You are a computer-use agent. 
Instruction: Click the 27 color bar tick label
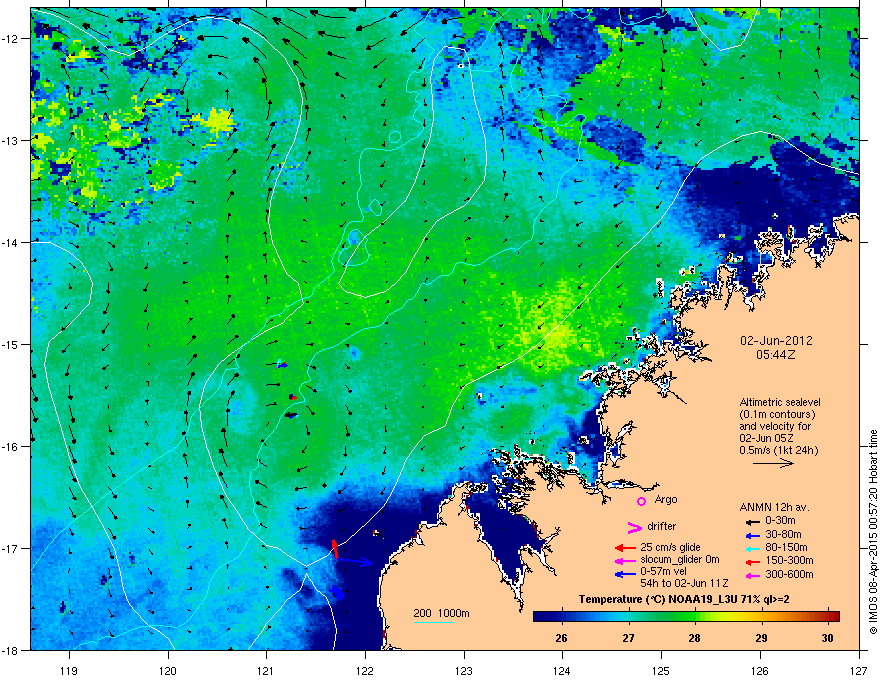(629, 638)
